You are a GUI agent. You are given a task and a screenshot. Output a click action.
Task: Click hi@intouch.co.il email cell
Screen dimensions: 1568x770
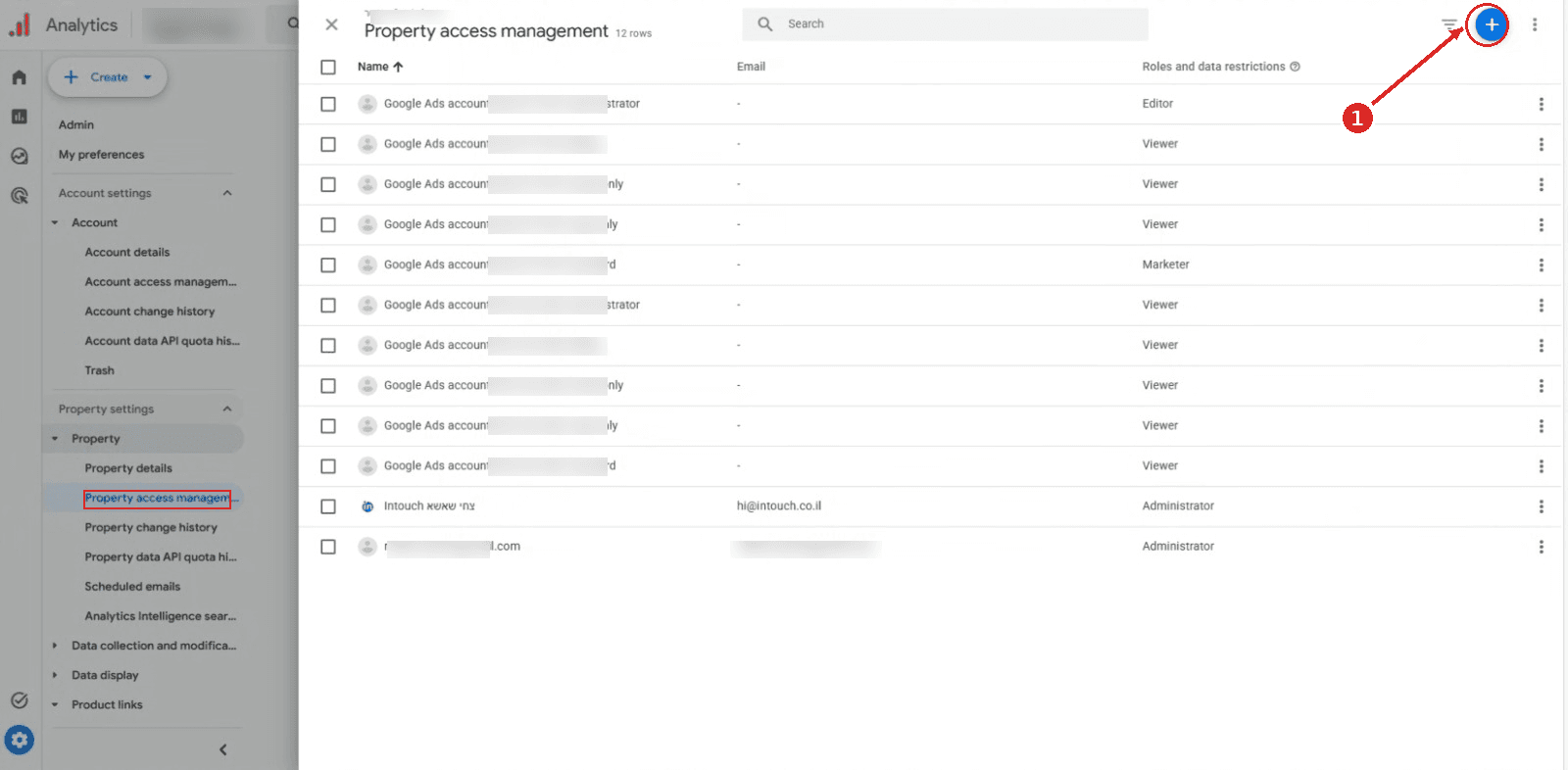[779, 506]
